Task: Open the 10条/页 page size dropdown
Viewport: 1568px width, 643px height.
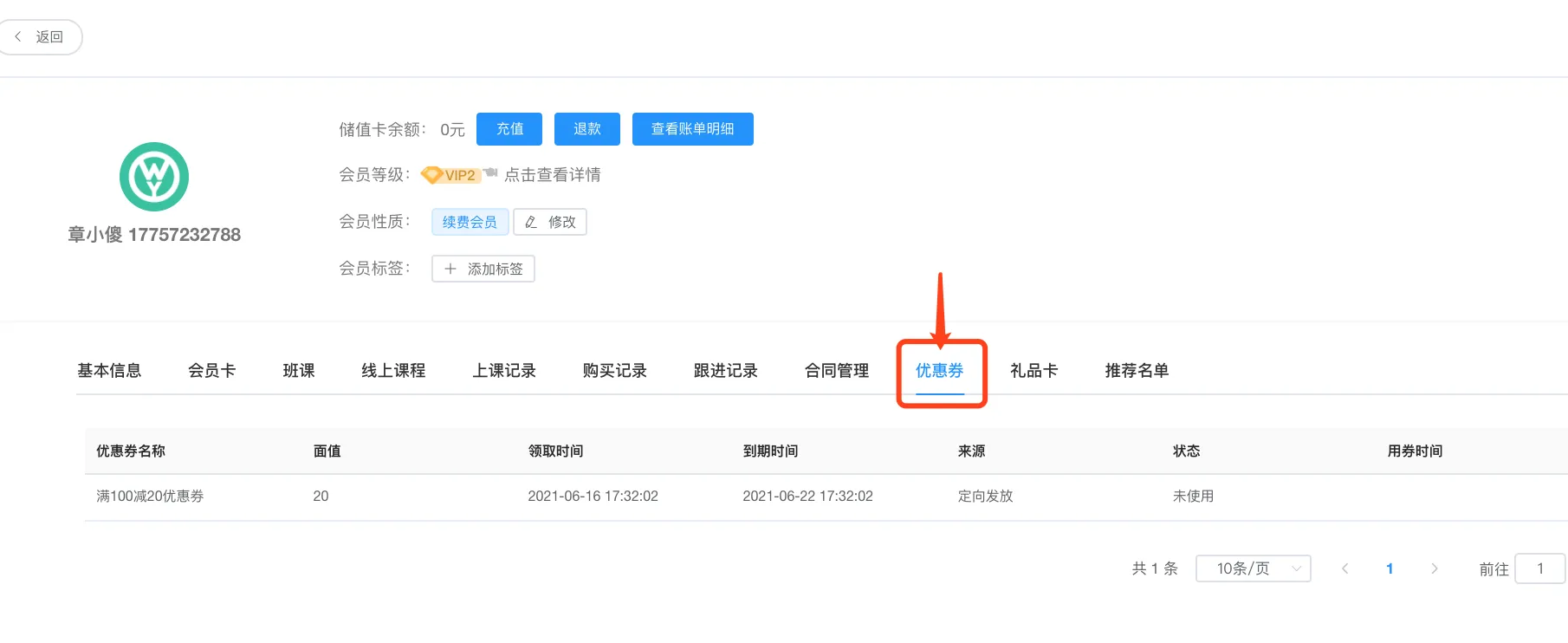Action: coord(1253,568)
